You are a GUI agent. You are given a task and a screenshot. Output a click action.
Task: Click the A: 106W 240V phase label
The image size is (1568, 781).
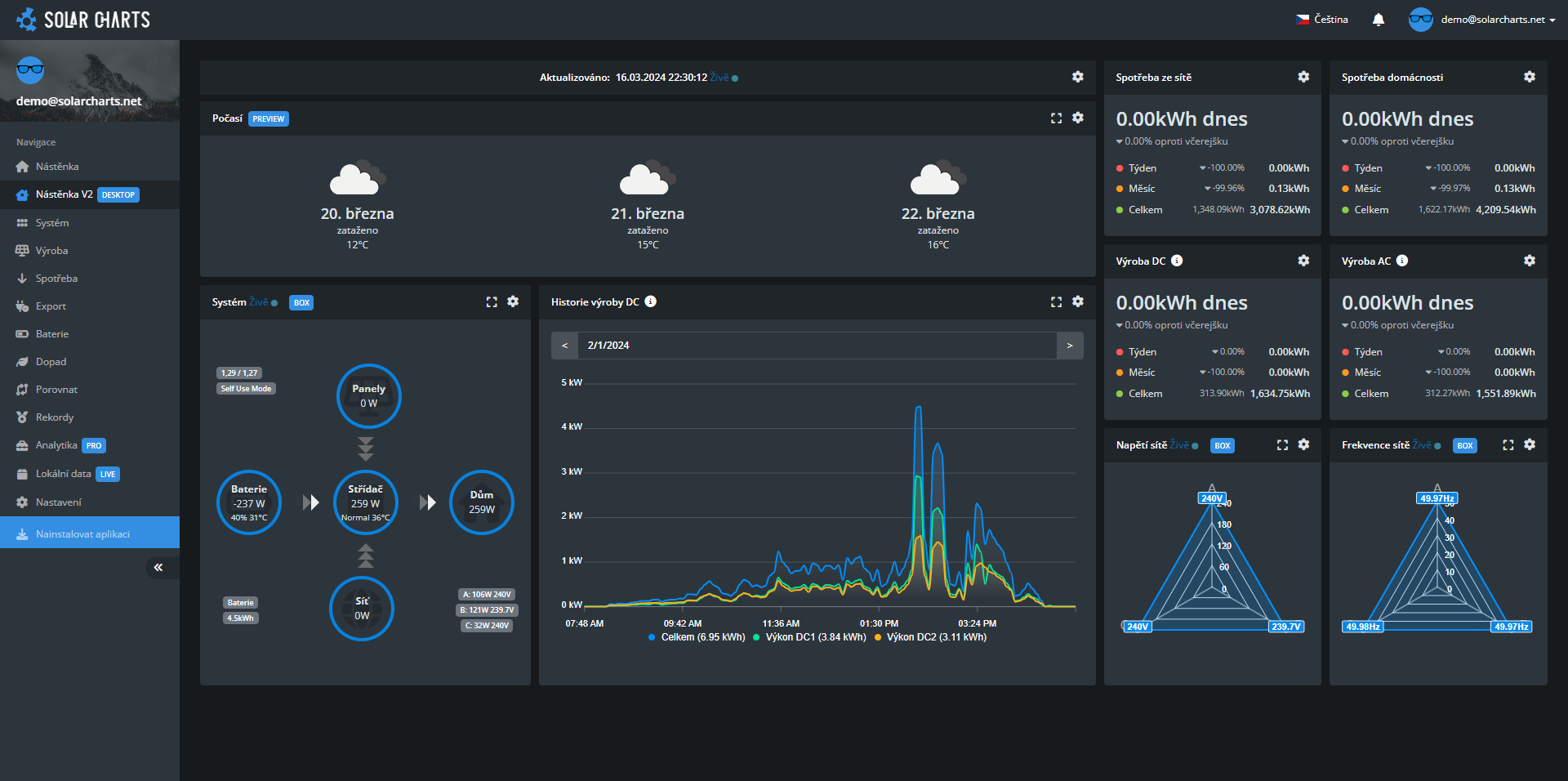(488, 595)
